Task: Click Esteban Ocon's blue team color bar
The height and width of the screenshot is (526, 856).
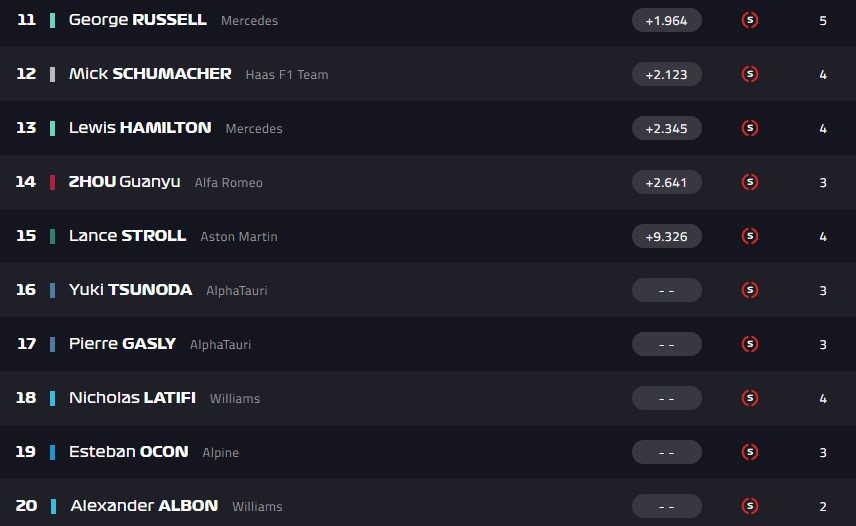Action: (52, 452)
